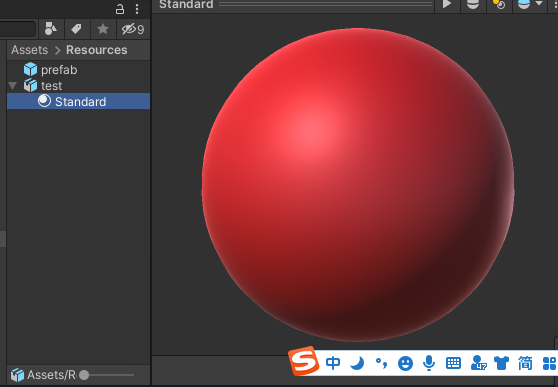The height and width of the screenshot is (387, 558).
Task: Toggle Sogou simplified Chinese 简
Action: (525, 363)
